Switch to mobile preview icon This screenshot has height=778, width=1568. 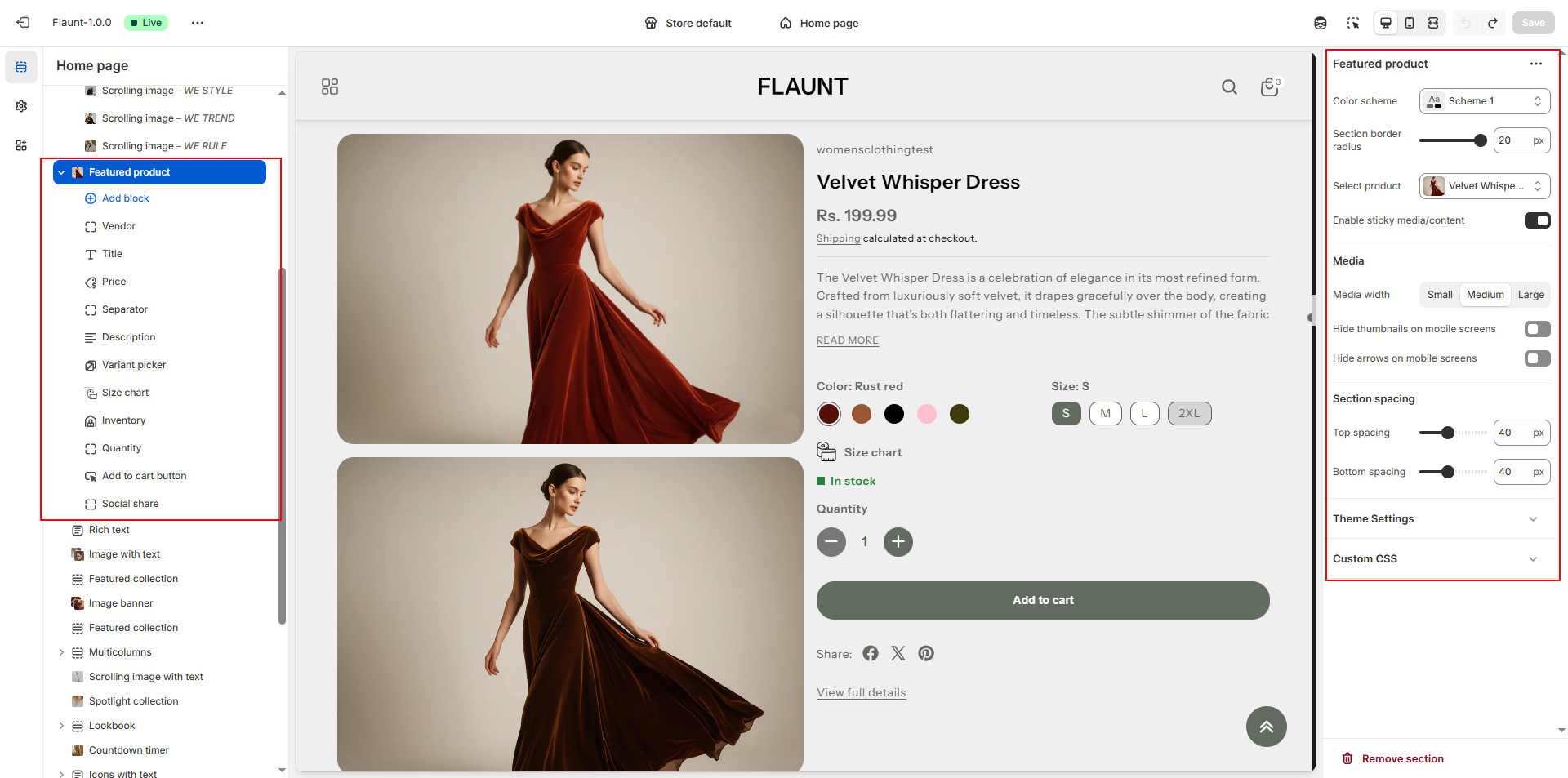1410,23
